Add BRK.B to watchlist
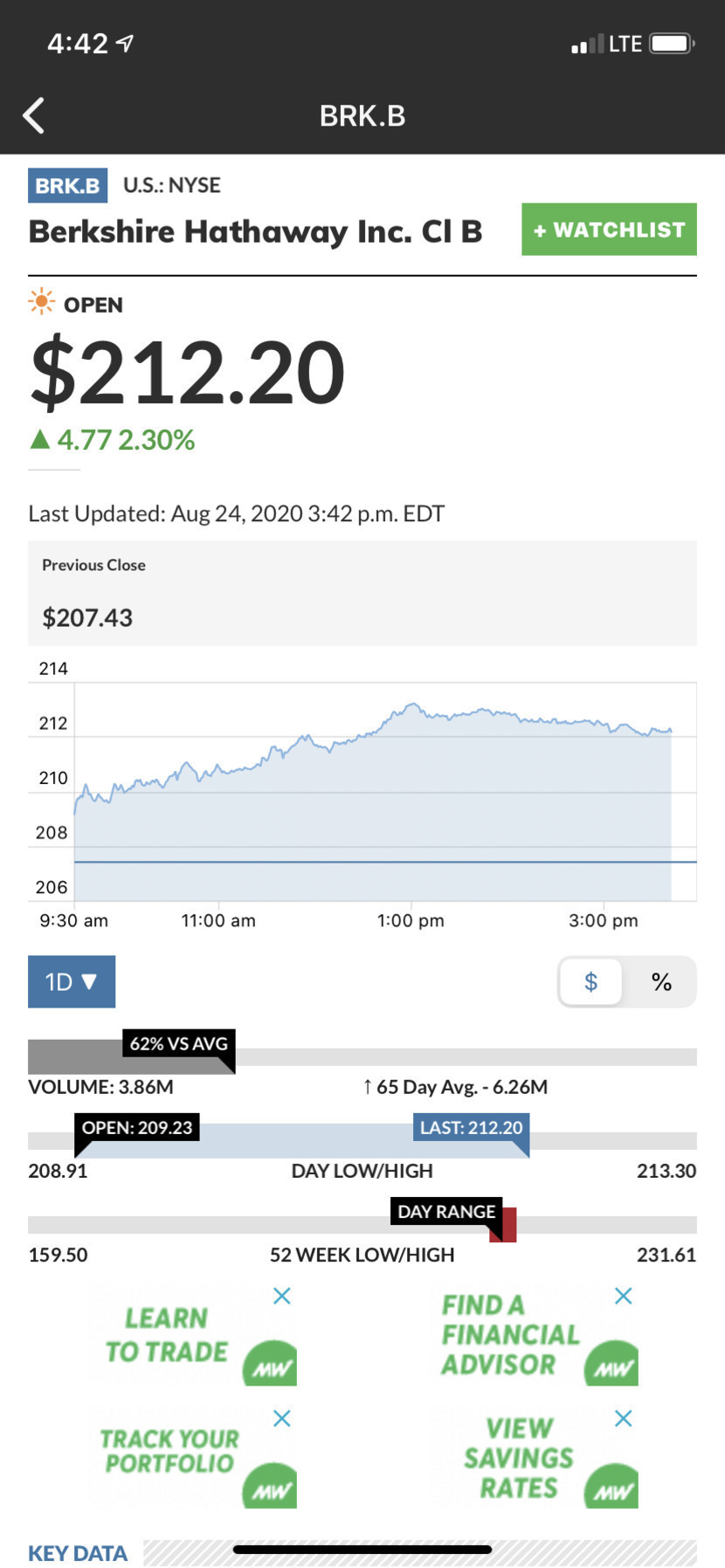The height and width of the screenshot is (1568, 725). (x=609, y=230)
